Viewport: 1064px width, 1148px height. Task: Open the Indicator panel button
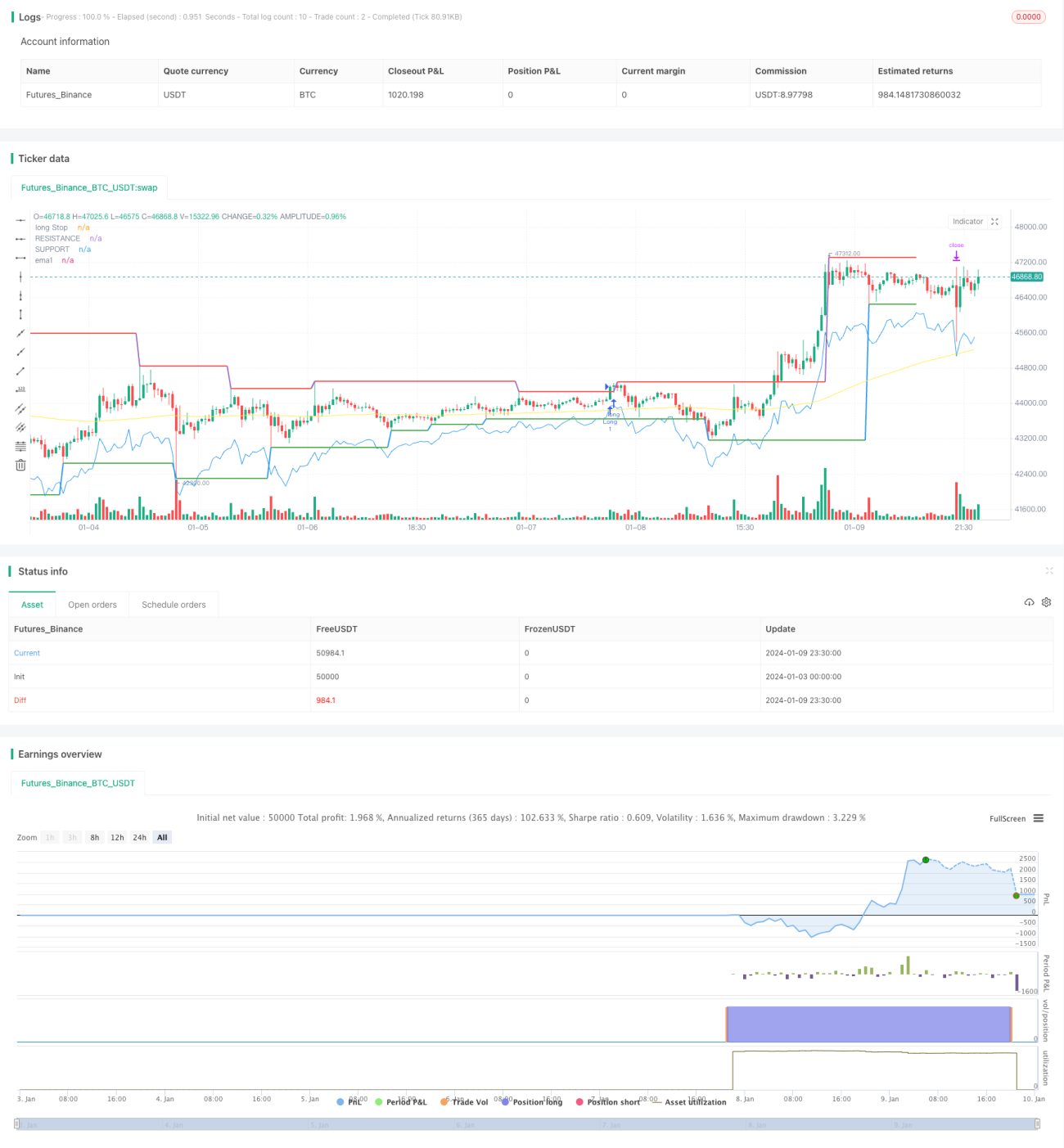[x=967, y=222]
